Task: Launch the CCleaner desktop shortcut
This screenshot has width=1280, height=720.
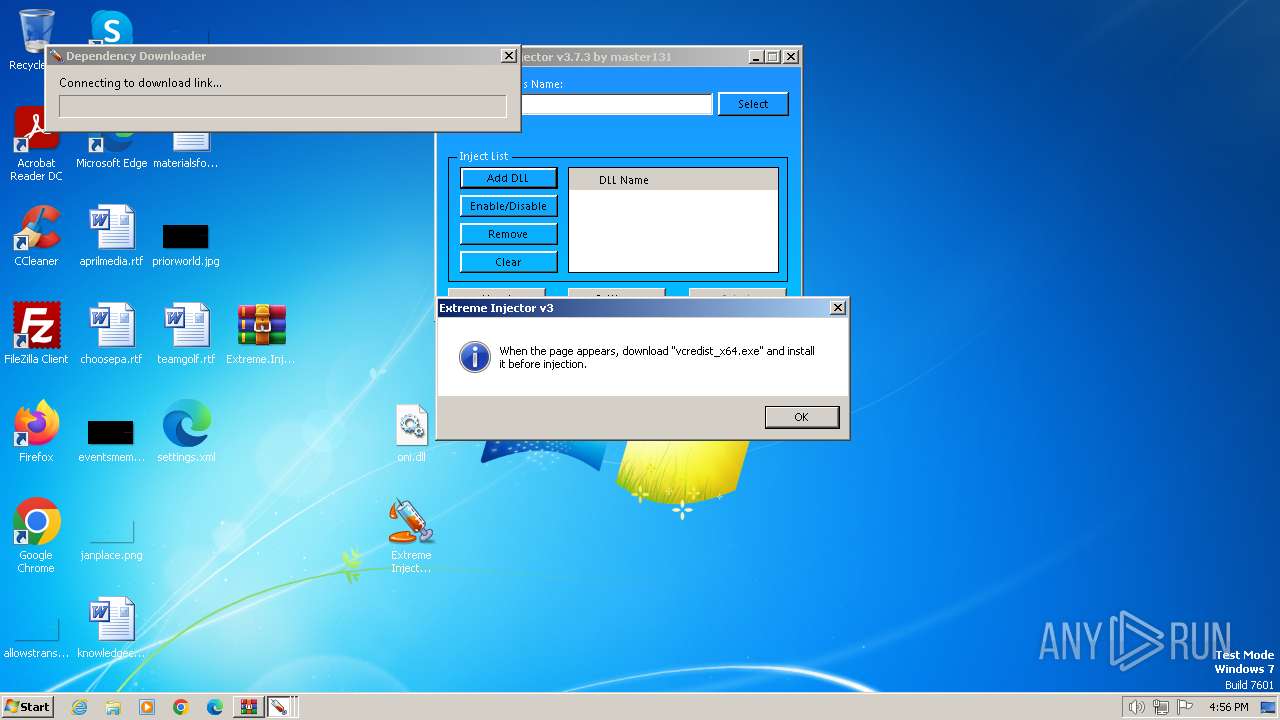Action: pyautogui.click(x=36, y=237)
